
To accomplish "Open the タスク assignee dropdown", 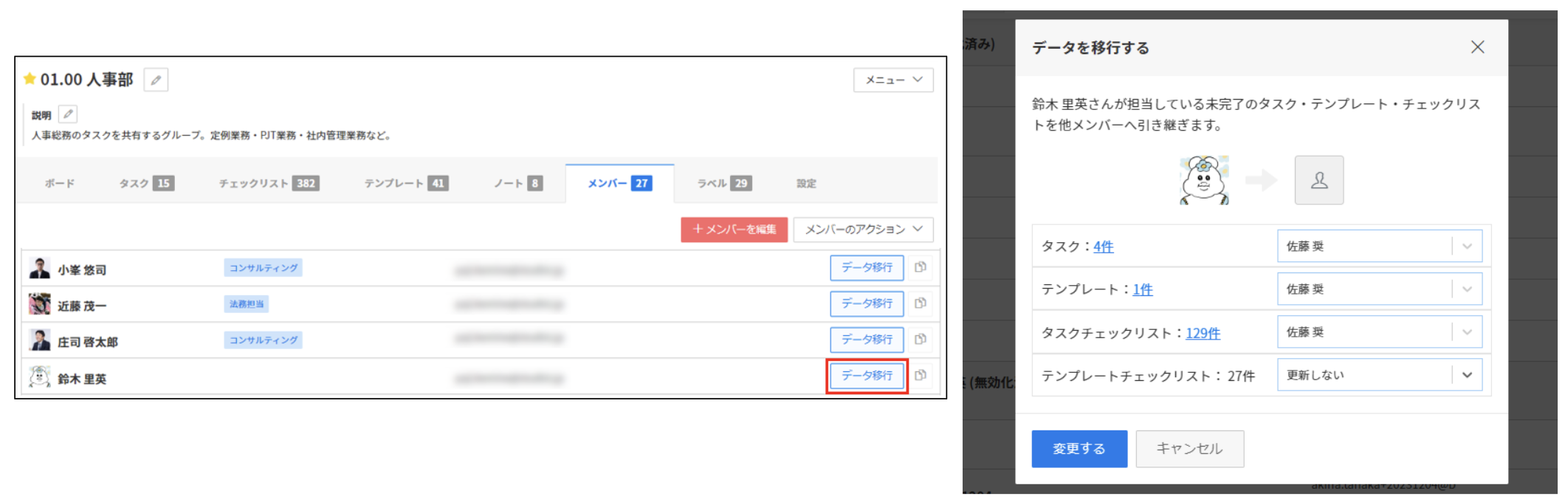I will point(1379,247).
